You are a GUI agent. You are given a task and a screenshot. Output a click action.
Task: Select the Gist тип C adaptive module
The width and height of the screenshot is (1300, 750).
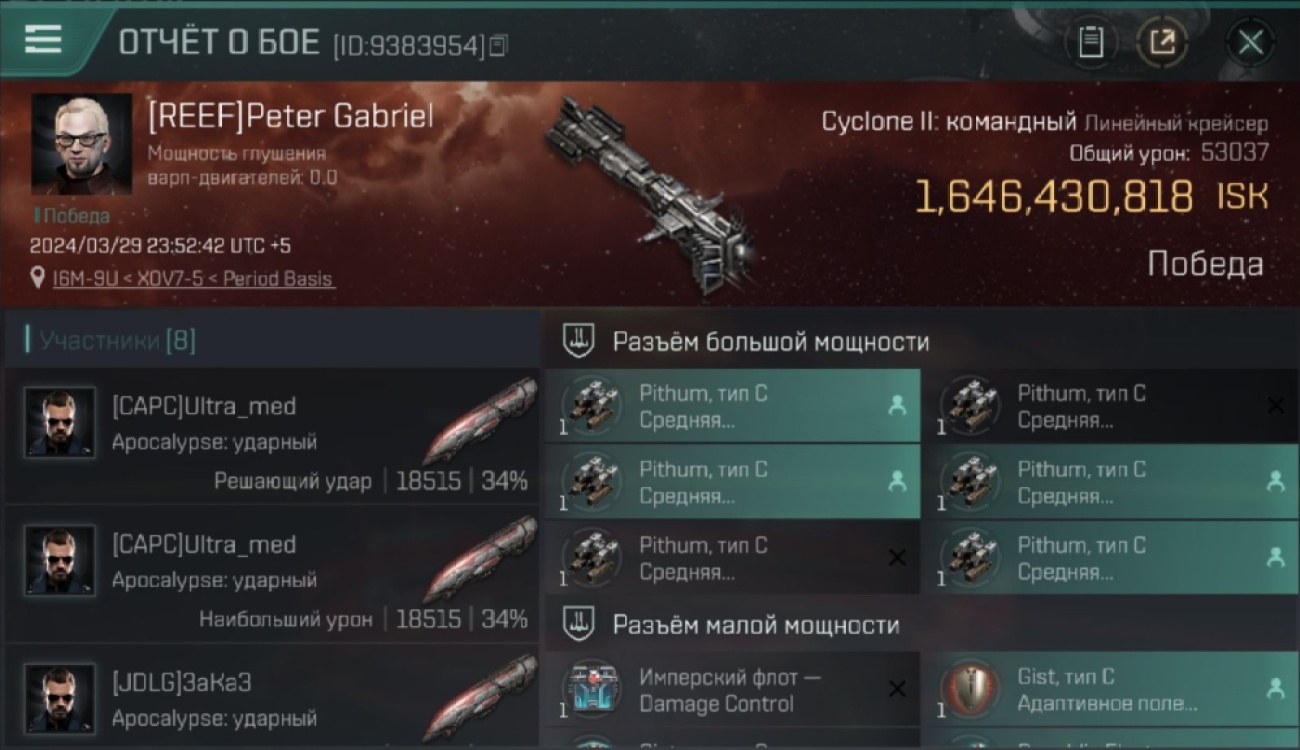pyautogui.click(x=1111, y=689)
